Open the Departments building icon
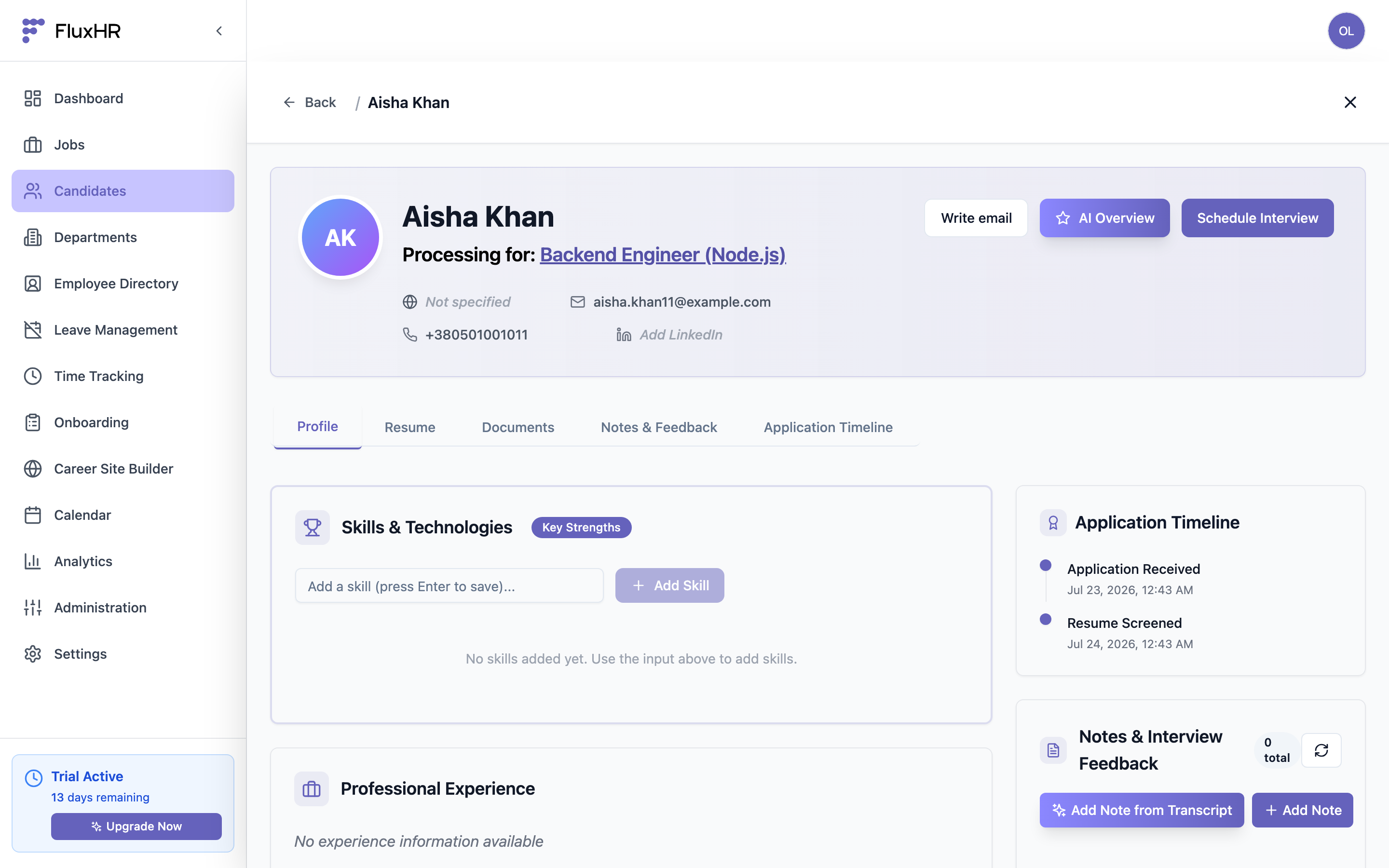 (x=33, y=237)
